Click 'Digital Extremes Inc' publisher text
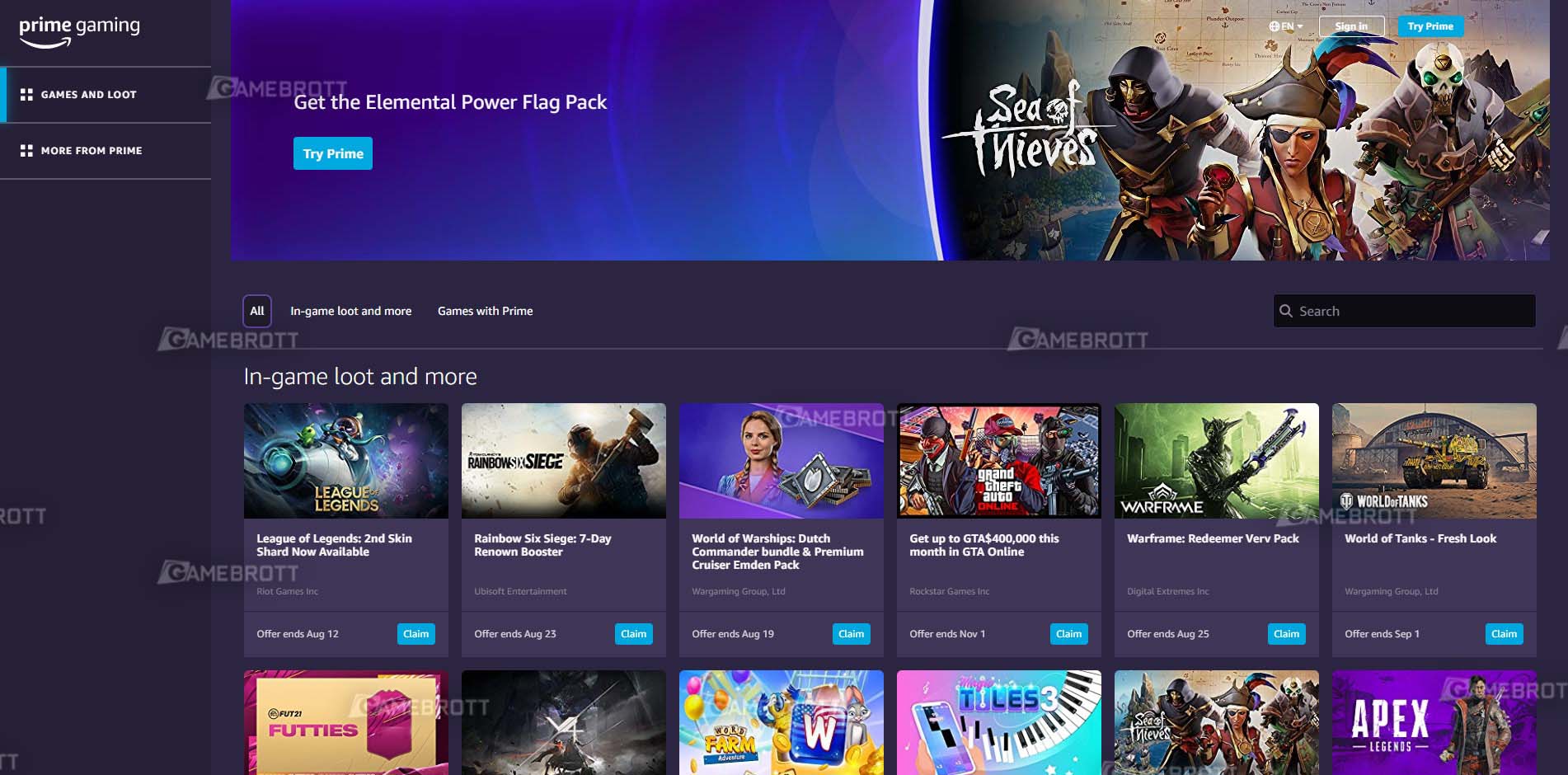 [1167, 591]
